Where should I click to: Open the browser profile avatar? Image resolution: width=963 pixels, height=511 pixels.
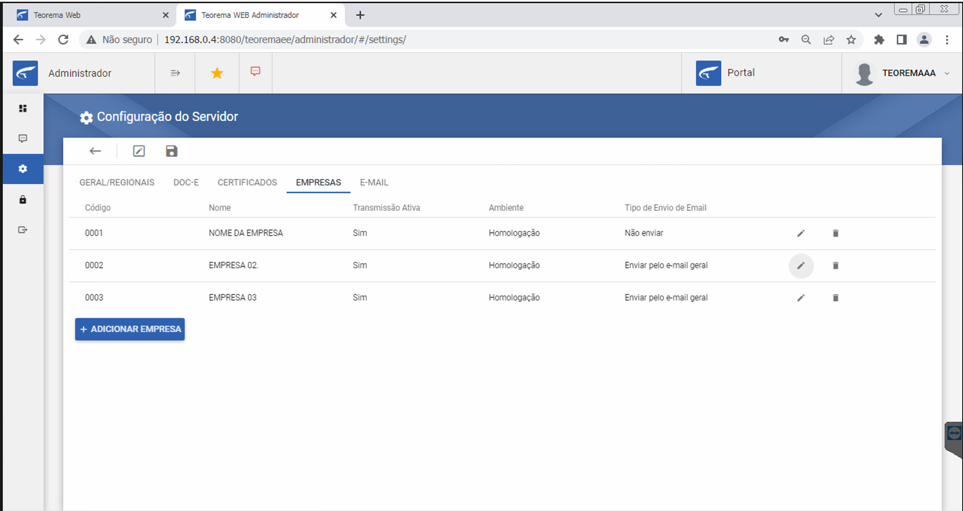pyautogui.click(x=924, y=40)
